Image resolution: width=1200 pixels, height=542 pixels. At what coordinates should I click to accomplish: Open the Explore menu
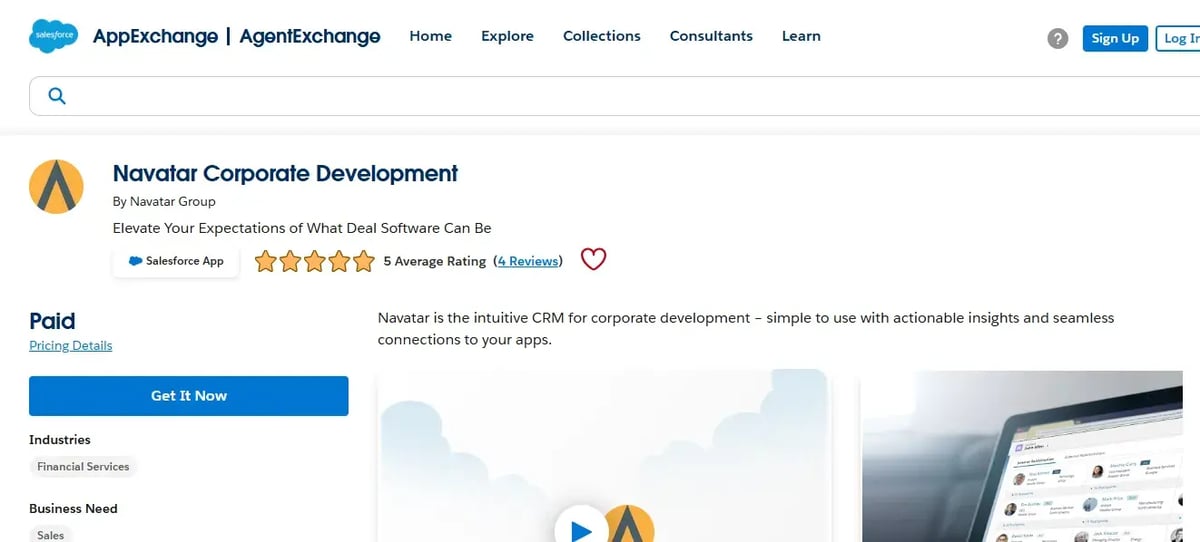(507, 36)
